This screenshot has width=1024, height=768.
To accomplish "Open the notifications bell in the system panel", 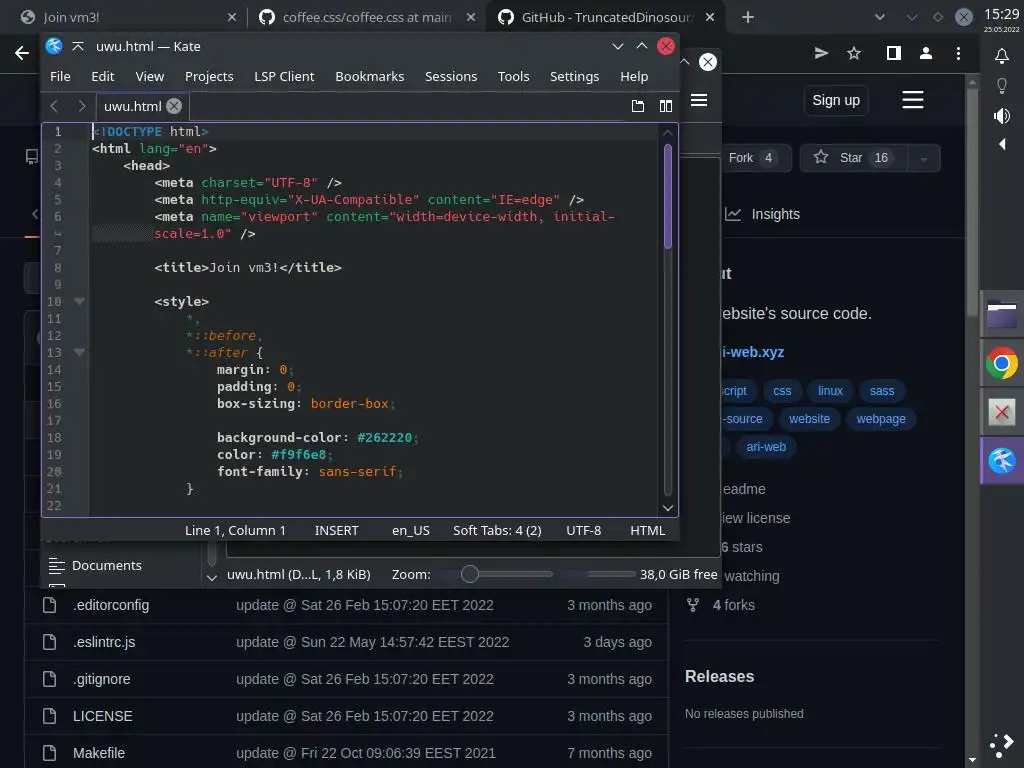I will 1002,56.
